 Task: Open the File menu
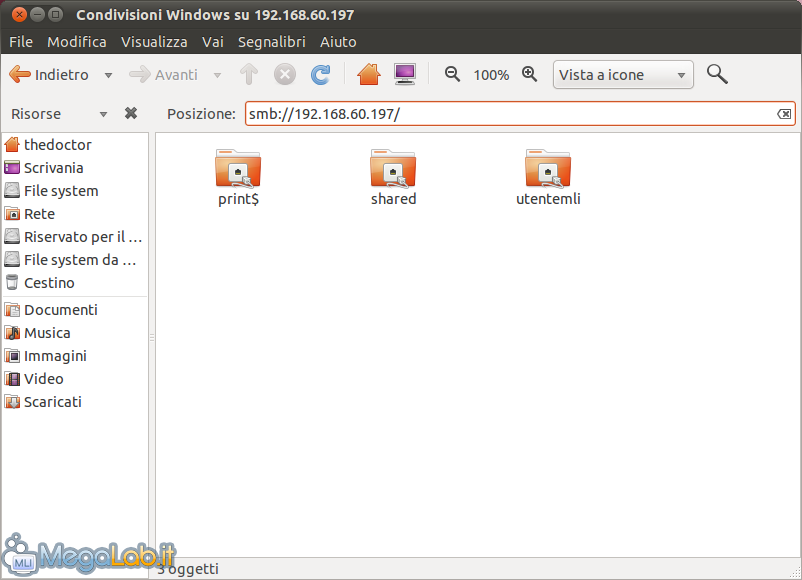(x=21, y=42)
